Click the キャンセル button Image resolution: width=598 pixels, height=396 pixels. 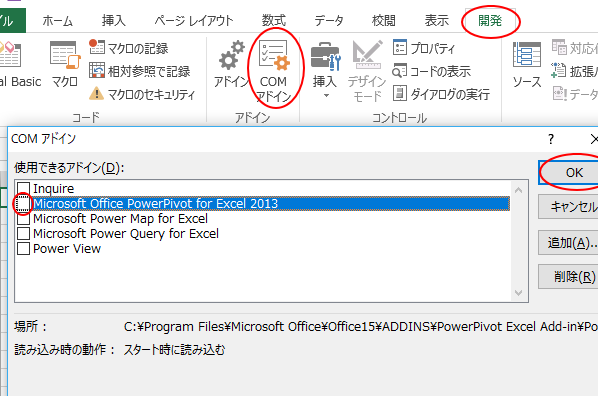569,207
